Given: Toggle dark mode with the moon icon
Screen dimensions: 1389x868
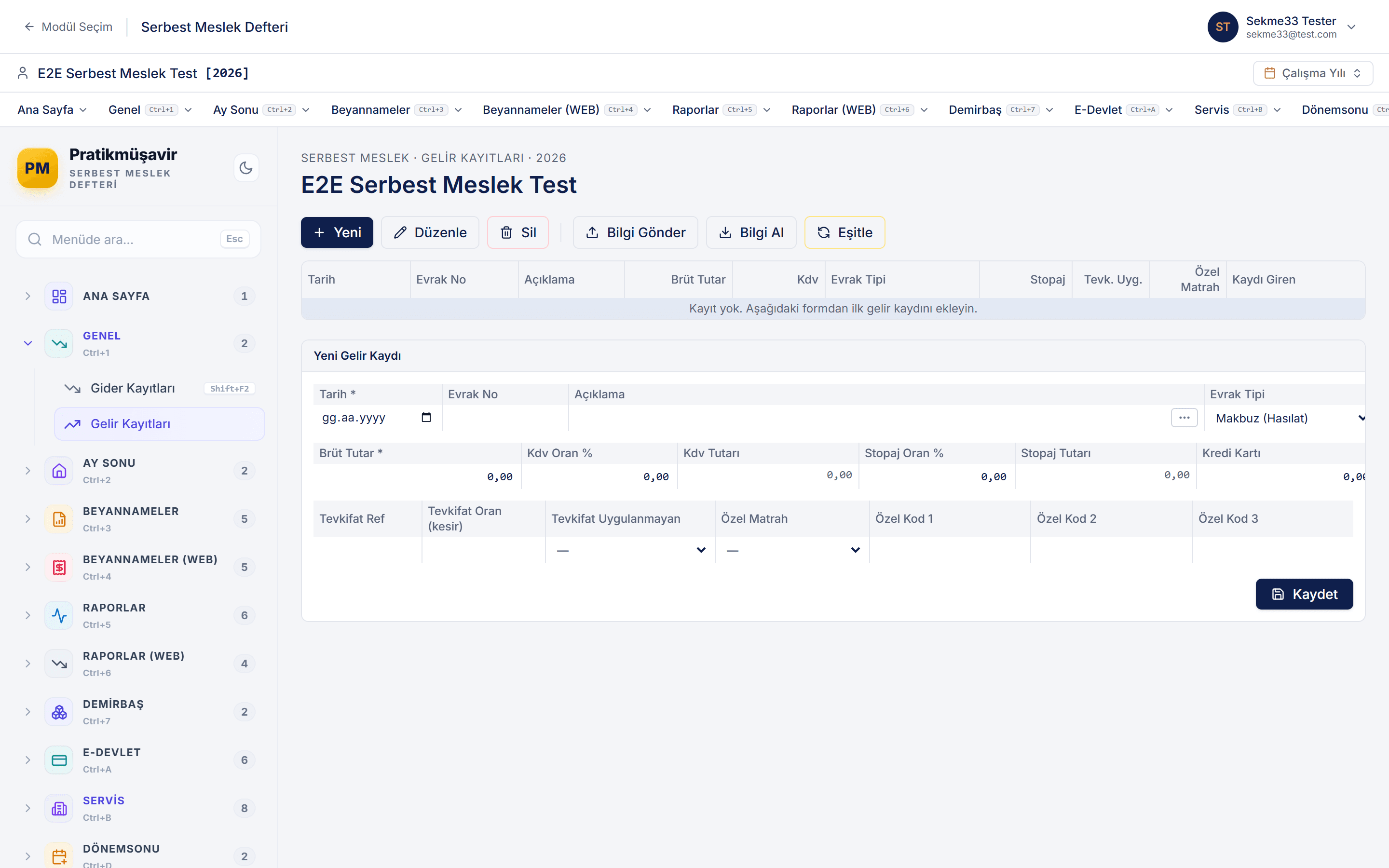Looking at the screenshot, I should pyautogui.click(x=245, y=168).
